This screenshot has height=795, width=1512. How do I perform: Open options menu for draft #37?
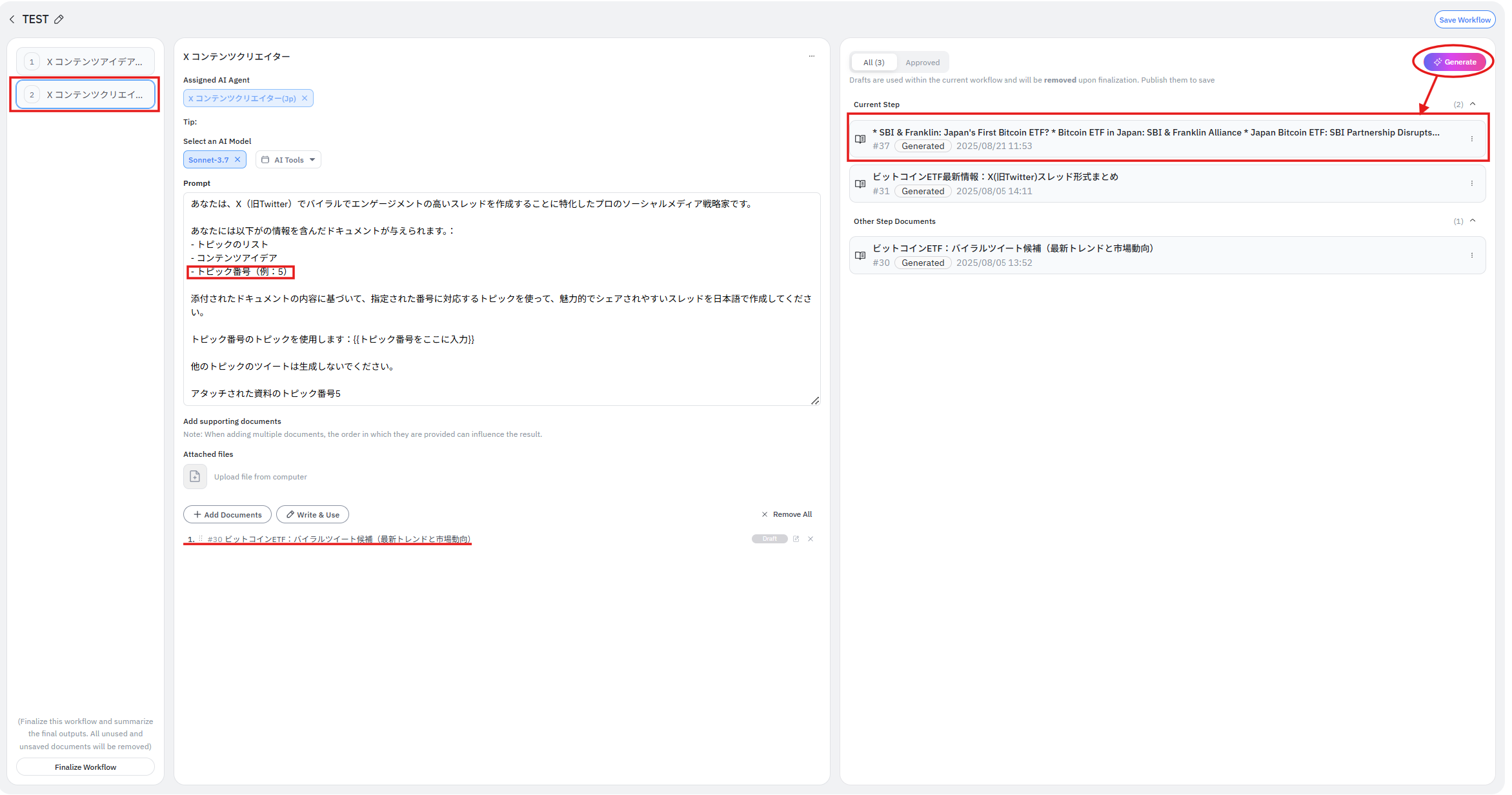pyautogui.click(x=1471, y=139)
